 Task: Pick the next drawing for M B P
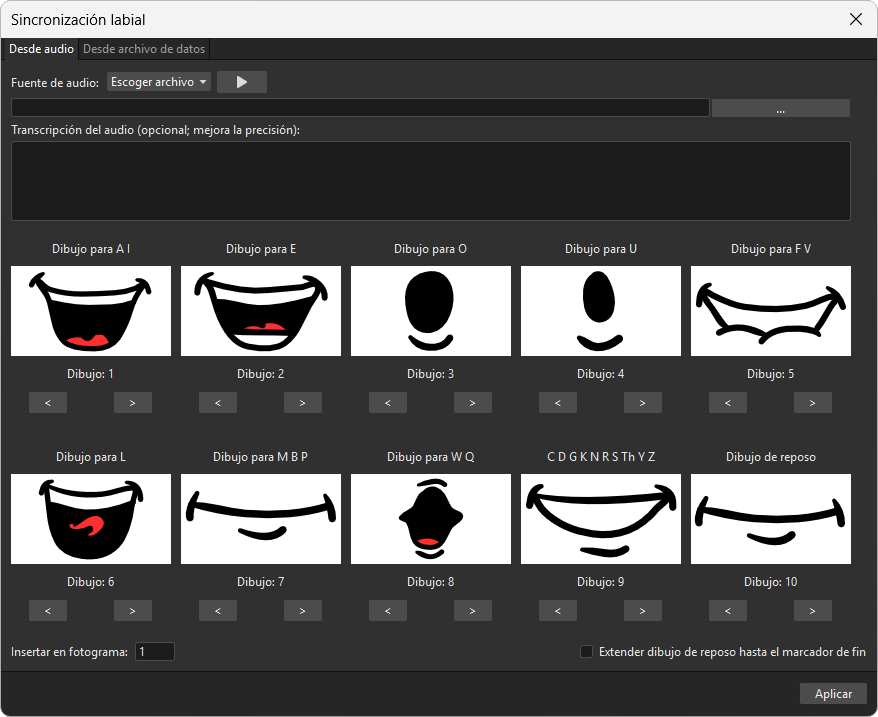(302, 611)
